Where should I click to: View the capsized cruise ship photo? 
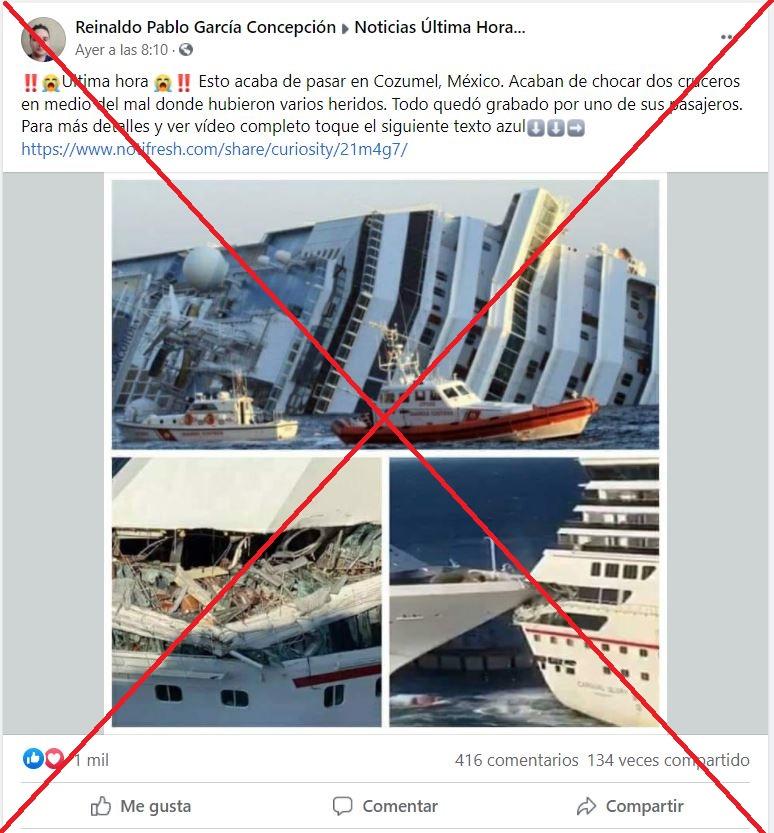tap(385, 314)
